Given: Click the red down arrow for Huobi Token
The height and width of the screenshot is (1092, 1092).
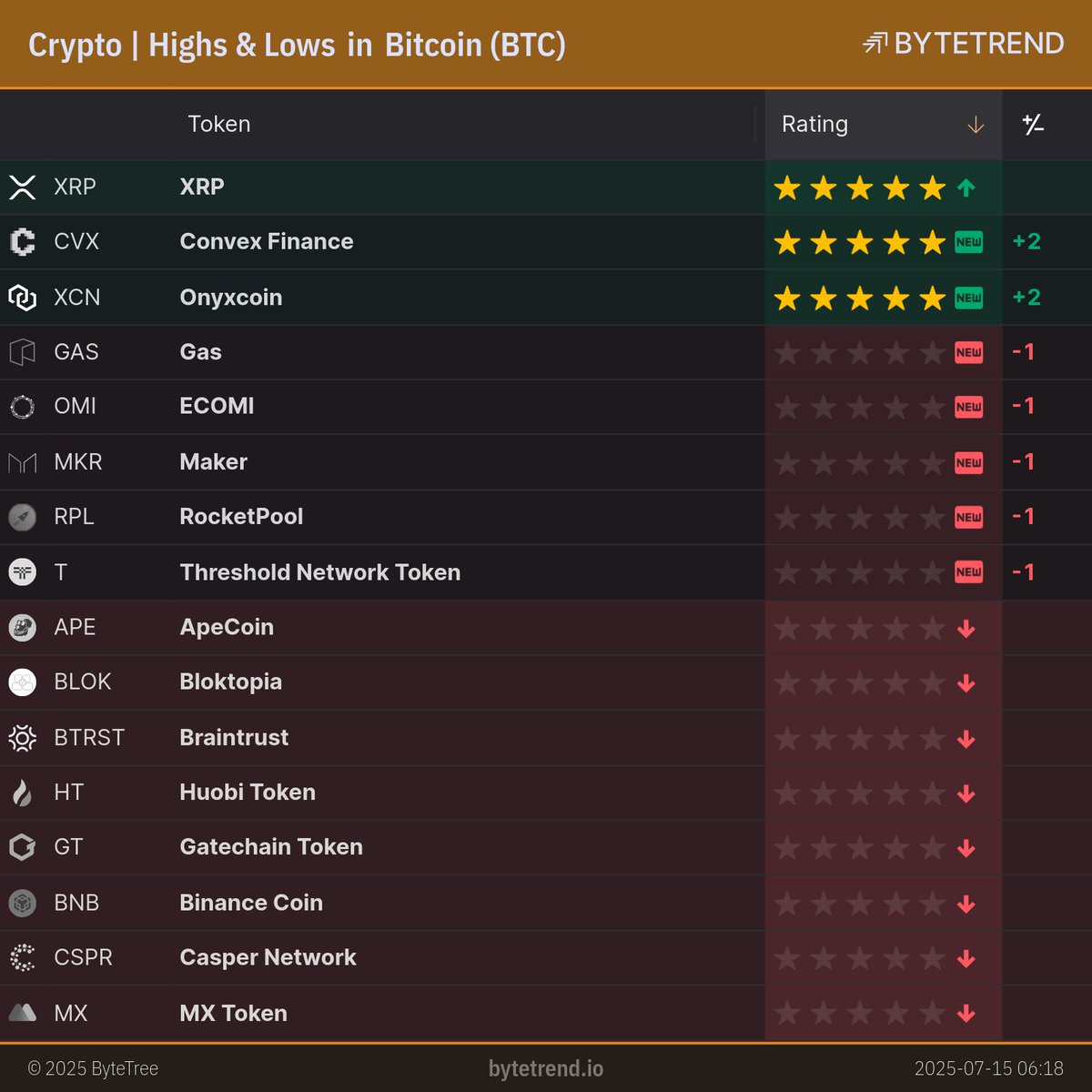Looking at the screenshot, I should 966,794.
